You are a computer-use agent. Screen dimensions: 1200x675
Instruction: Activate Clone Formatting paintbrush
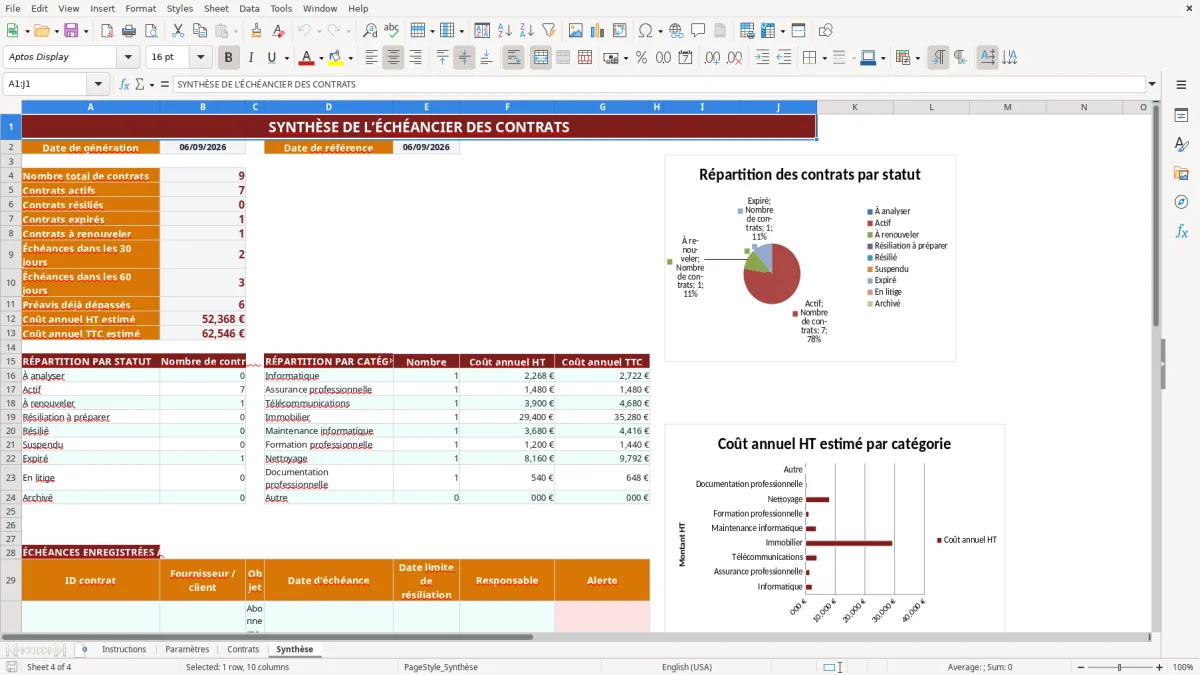257,31
